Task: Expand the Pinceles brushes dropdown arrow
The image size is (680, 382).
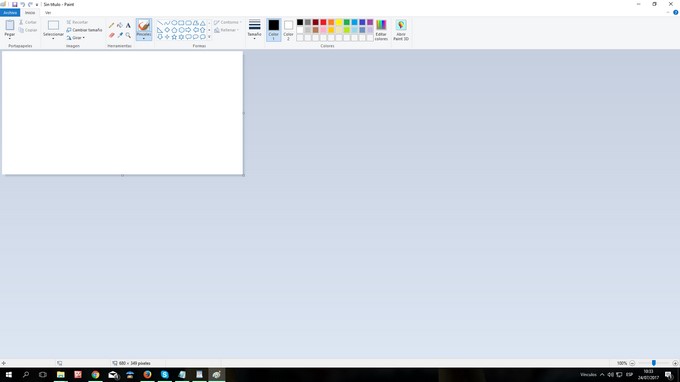Action: 144,39
